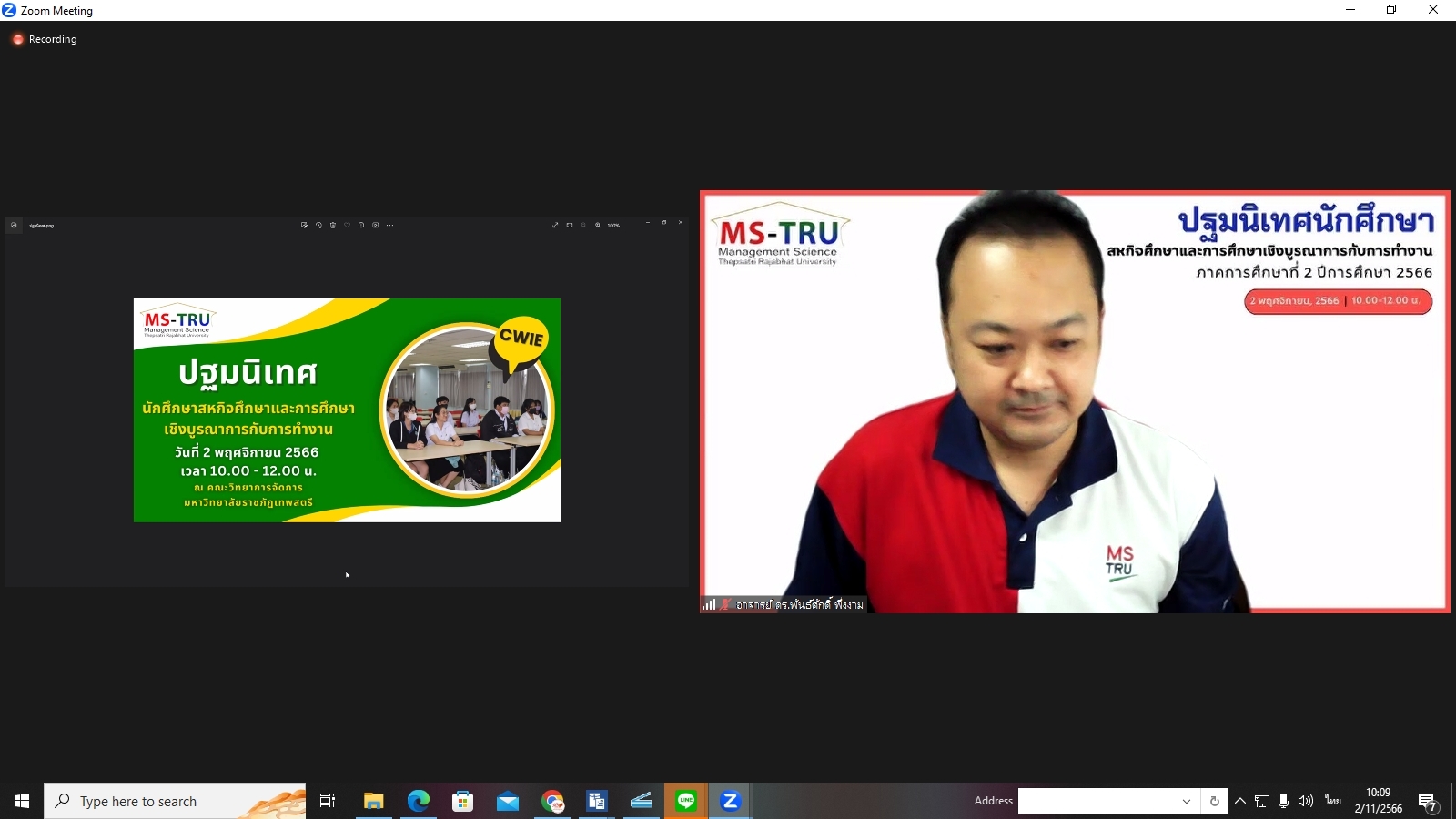Open the Mail app in the taskbar
This screenshot has height=819, width=1456.
click(x=508, y=801)
